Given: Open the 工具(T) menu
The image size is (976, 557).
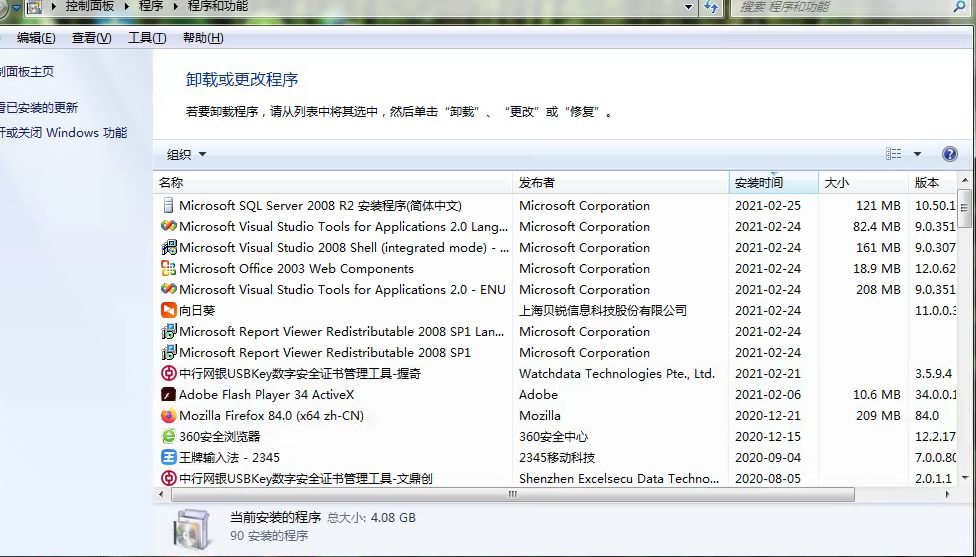Looking at the screenshot, I should pos(147,38).
